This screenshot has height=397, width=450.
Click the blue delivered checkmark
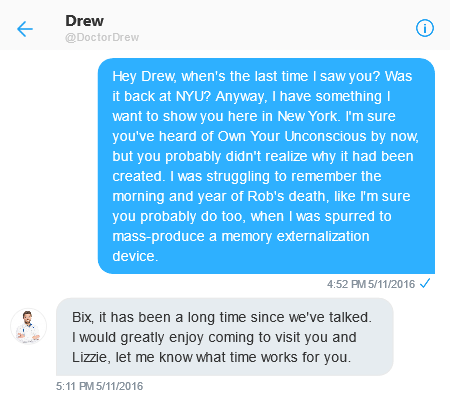(x=425, y=283)
